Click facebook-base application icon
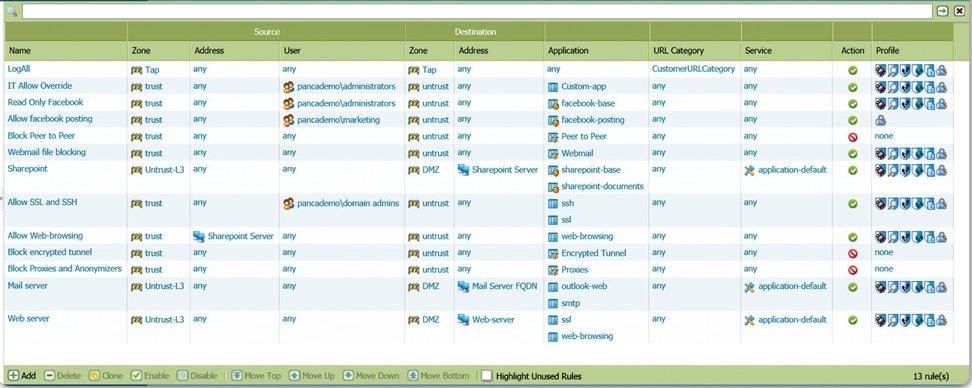 pos(554,104)
